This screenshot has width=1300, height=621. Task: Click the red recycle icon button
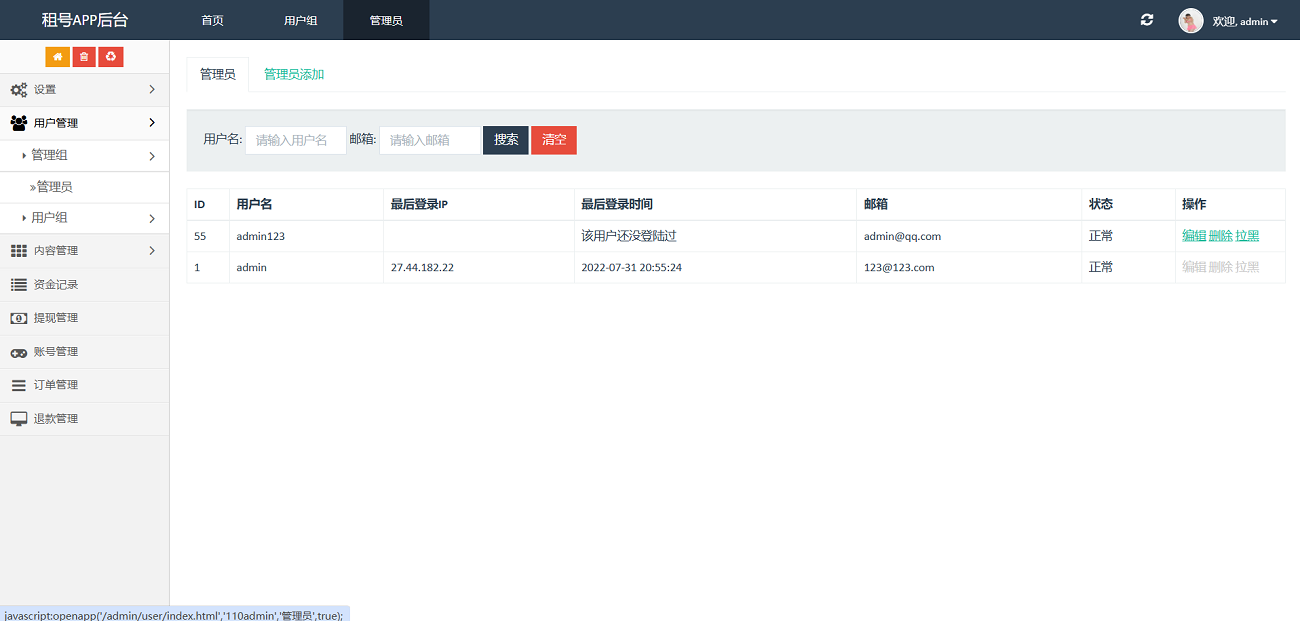(x=111, y=57)
